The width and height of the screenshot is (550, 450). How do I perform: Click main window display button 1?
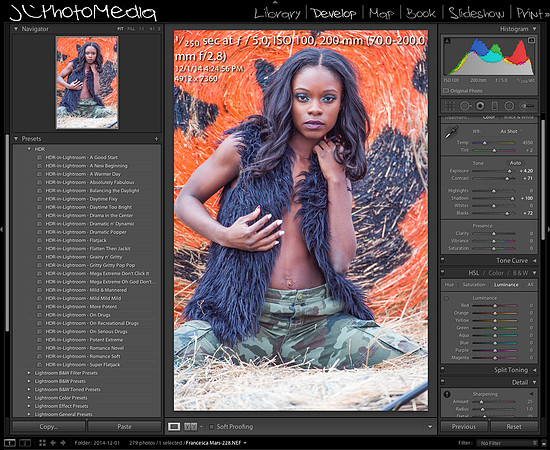tap(10, 443)
